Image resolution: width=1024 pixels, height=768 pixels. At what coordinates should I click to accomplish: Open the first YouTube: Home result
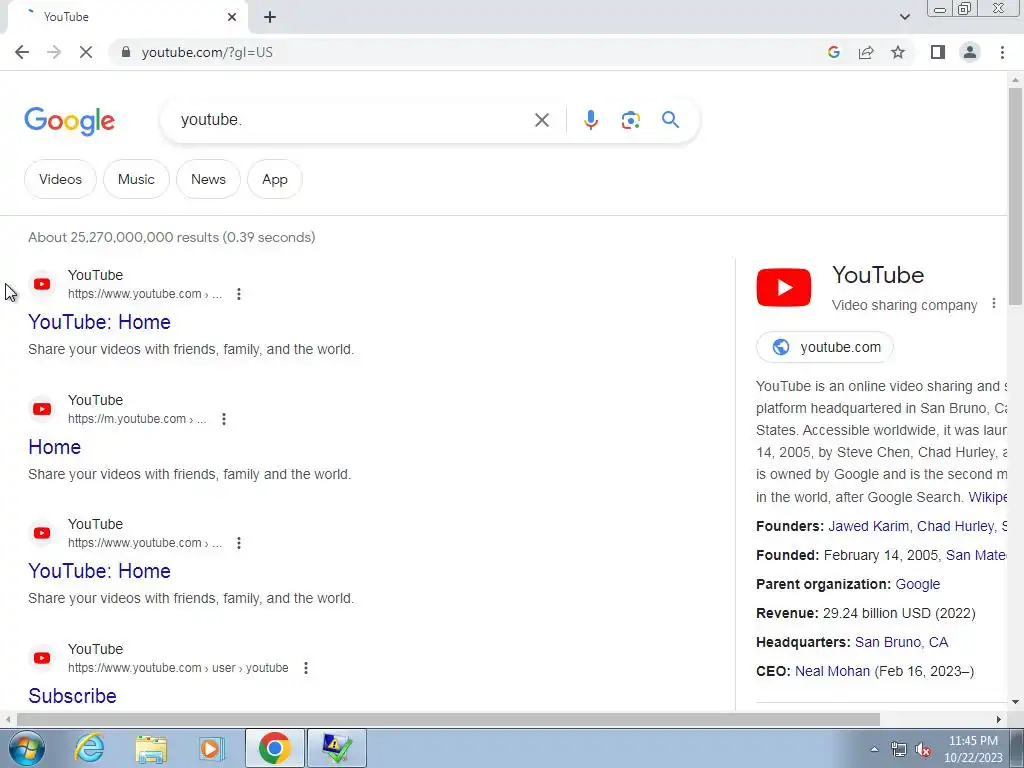coord(99,322)
